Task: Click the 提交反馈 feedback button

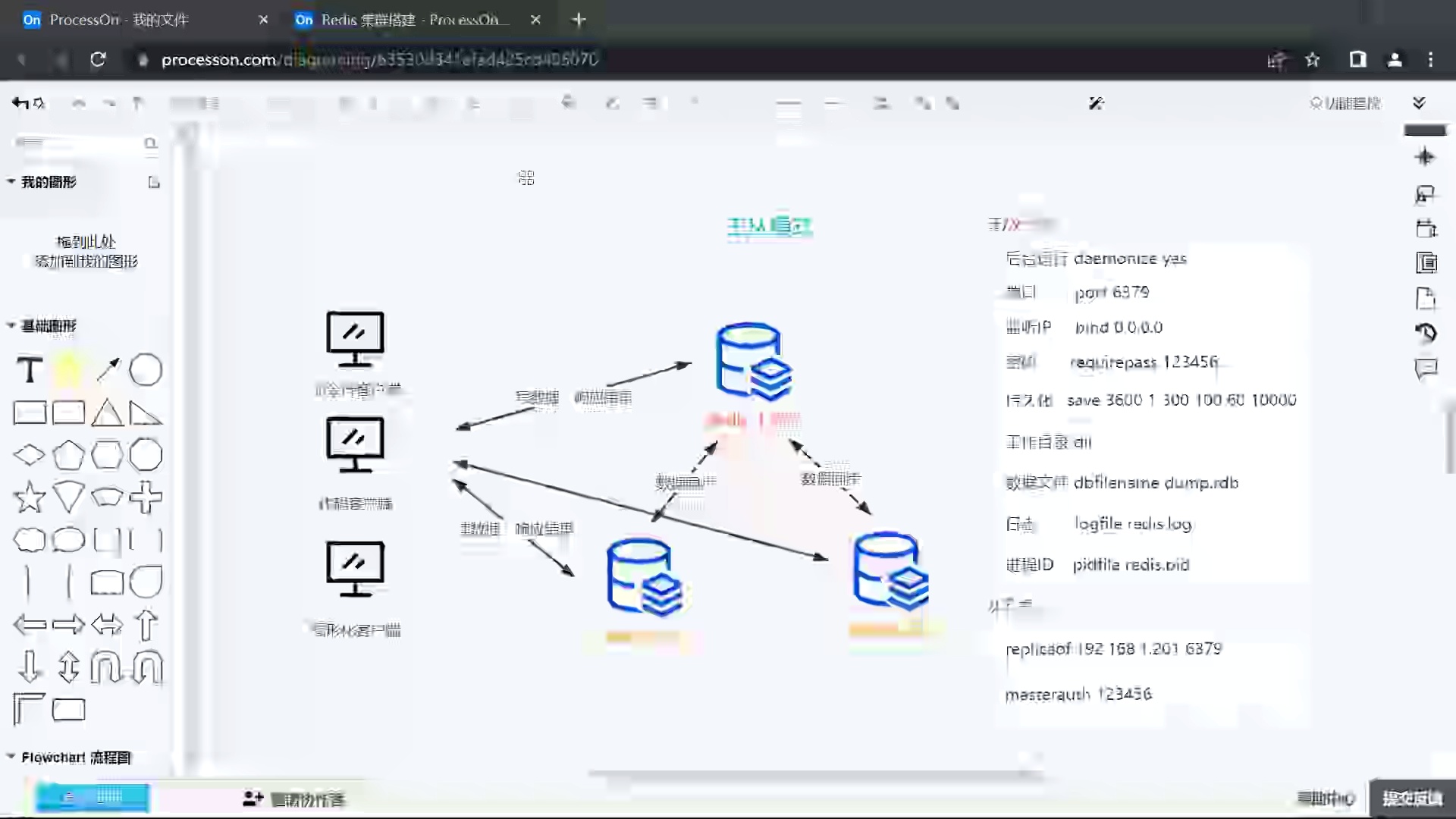Action: pyautogui.click(x=1412, y=798)
